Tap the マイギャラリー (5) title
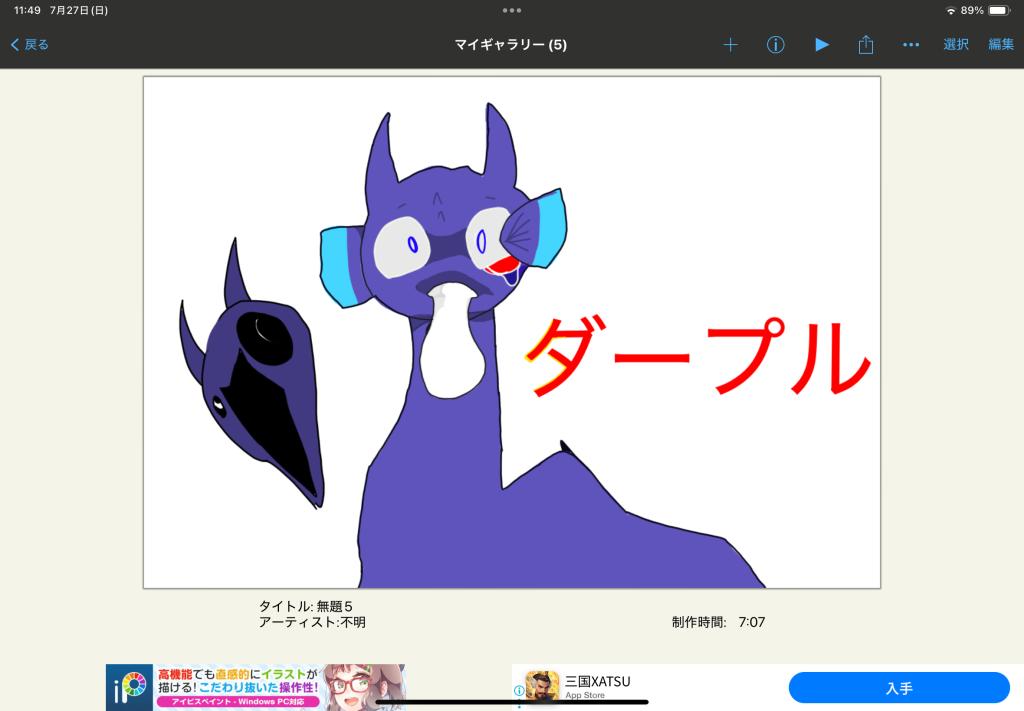1024x711 pixels. tap(510, 45)
